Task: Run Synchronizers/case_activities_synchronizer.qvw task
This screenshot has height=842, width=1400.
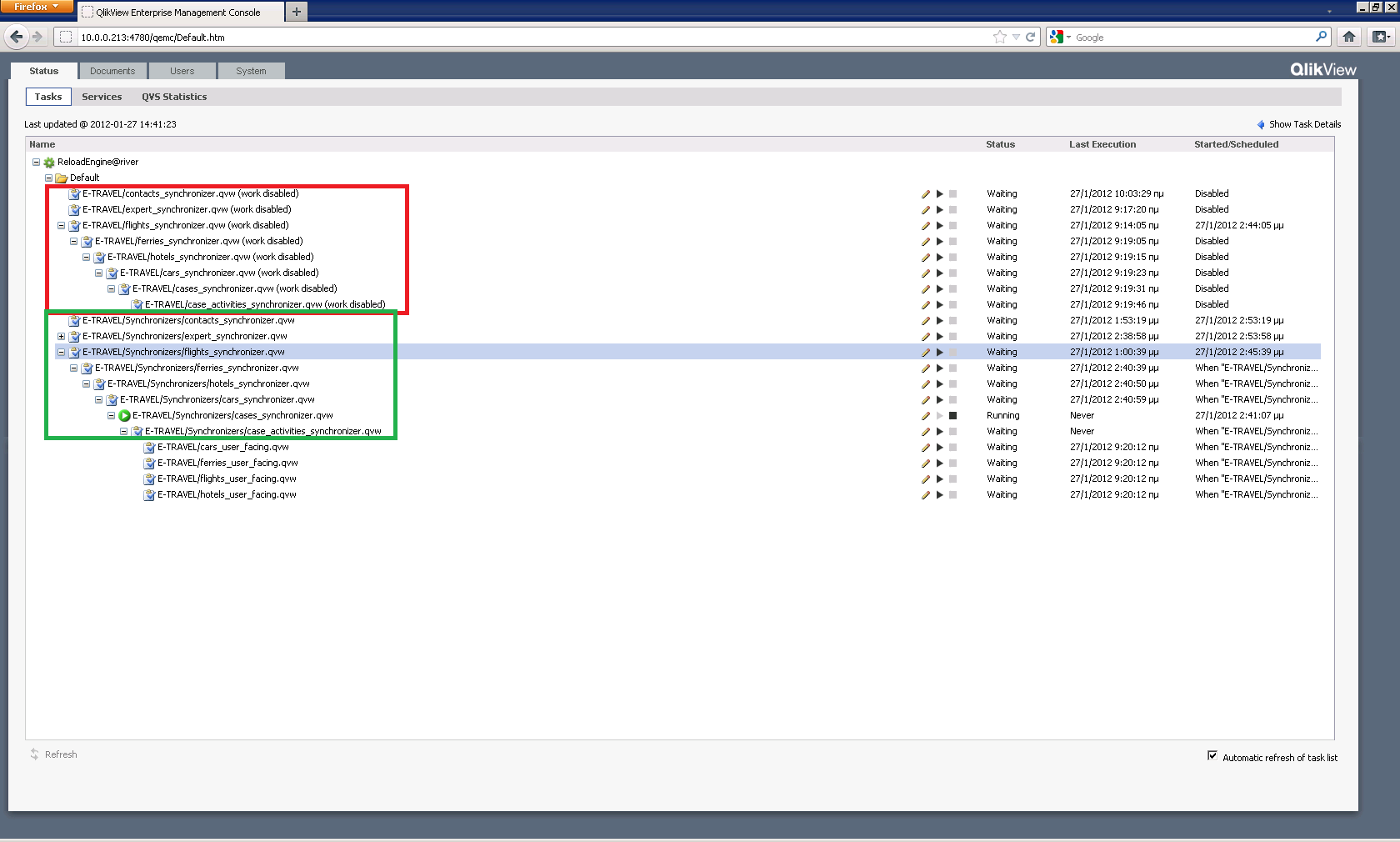Action: click(x=939, y=432)
